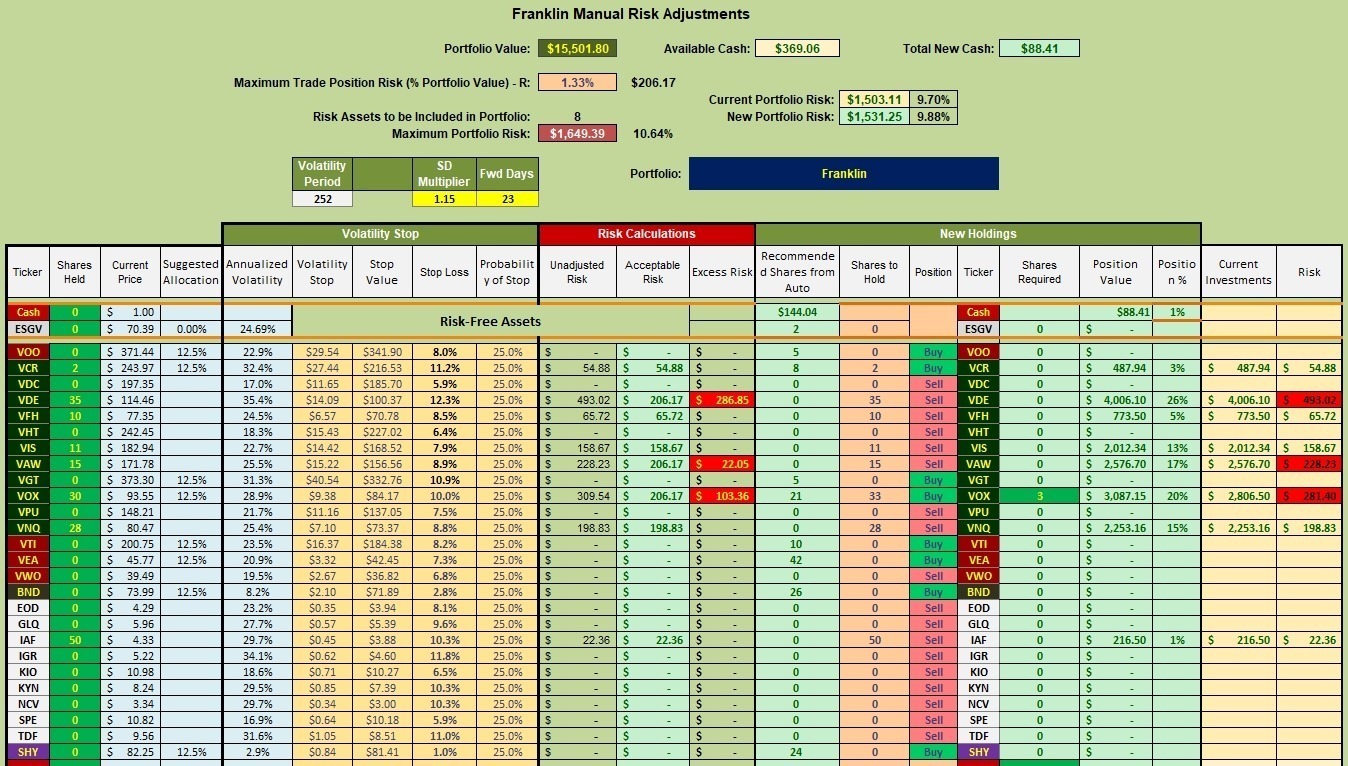The height and width of the screenshot is (766, 1348).
Task: Click the Suggested Allocation column header
Action: 190,272
